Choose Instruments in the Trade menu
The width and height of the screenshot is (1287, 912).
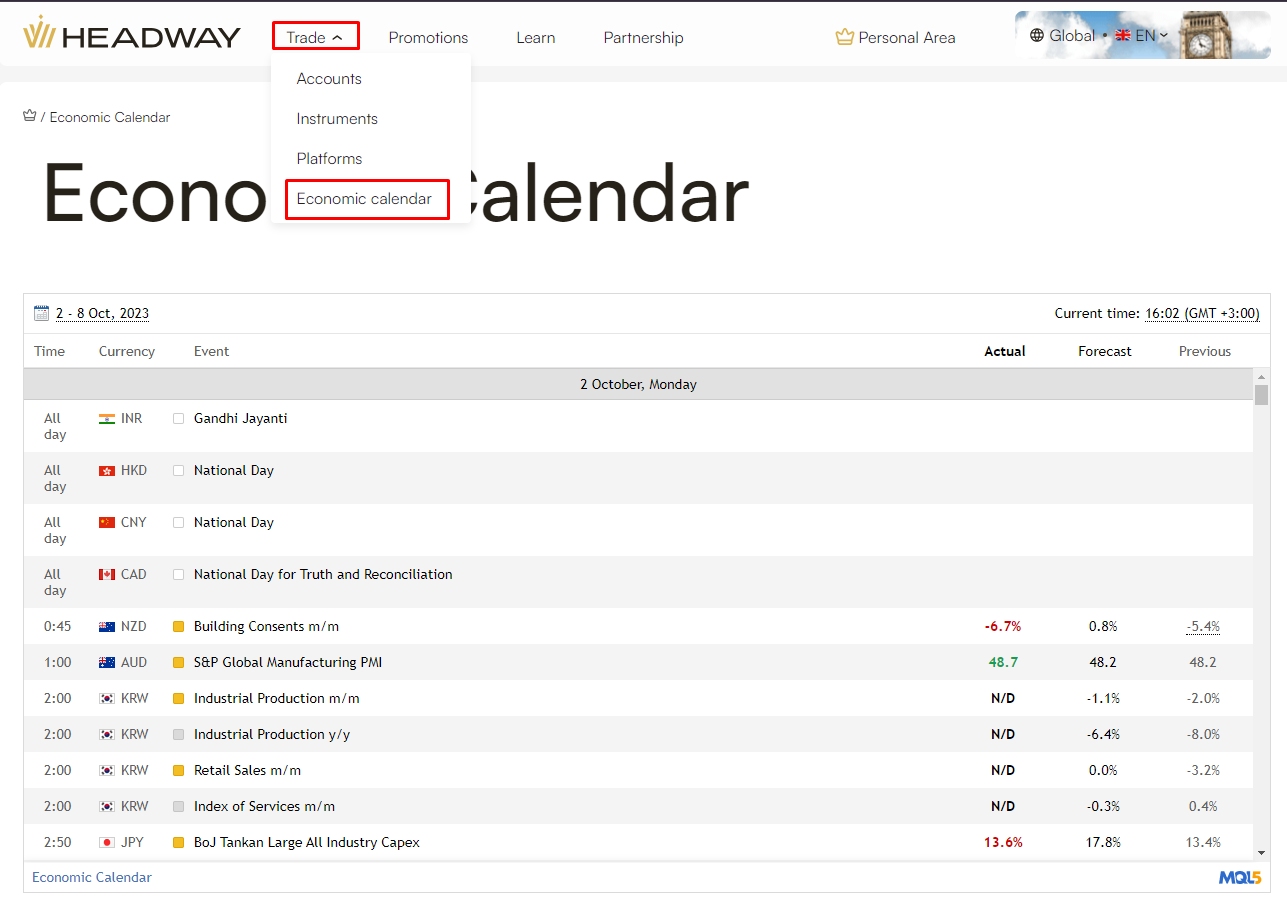click(337, 119)
